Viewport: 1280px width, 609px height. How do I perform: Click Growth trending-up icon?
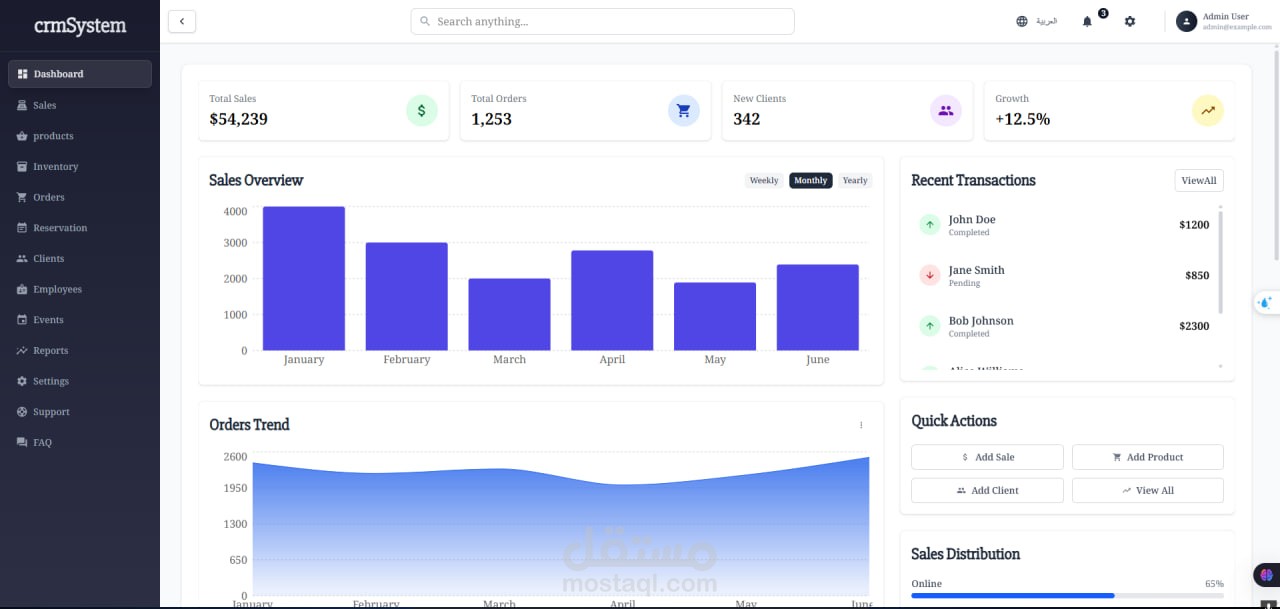coord(1207,111)
